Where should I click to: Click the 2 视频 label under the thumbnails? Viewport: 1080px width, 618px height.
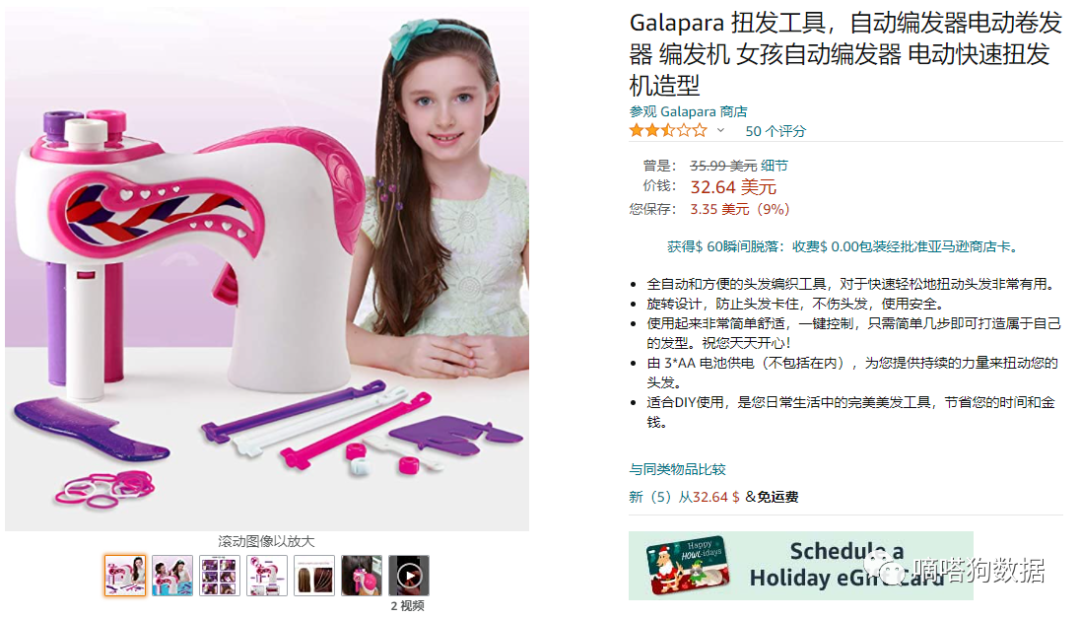point(408,606)
